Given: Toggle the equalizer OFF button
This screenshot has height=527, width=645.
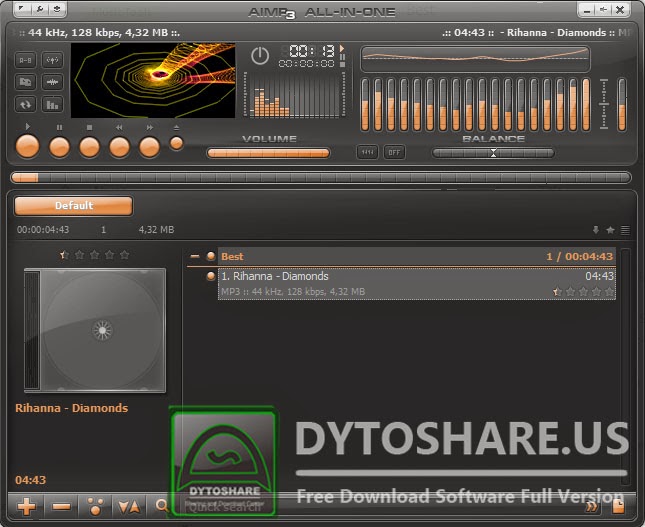Looking at the screenshot, I should pos(394,152).
